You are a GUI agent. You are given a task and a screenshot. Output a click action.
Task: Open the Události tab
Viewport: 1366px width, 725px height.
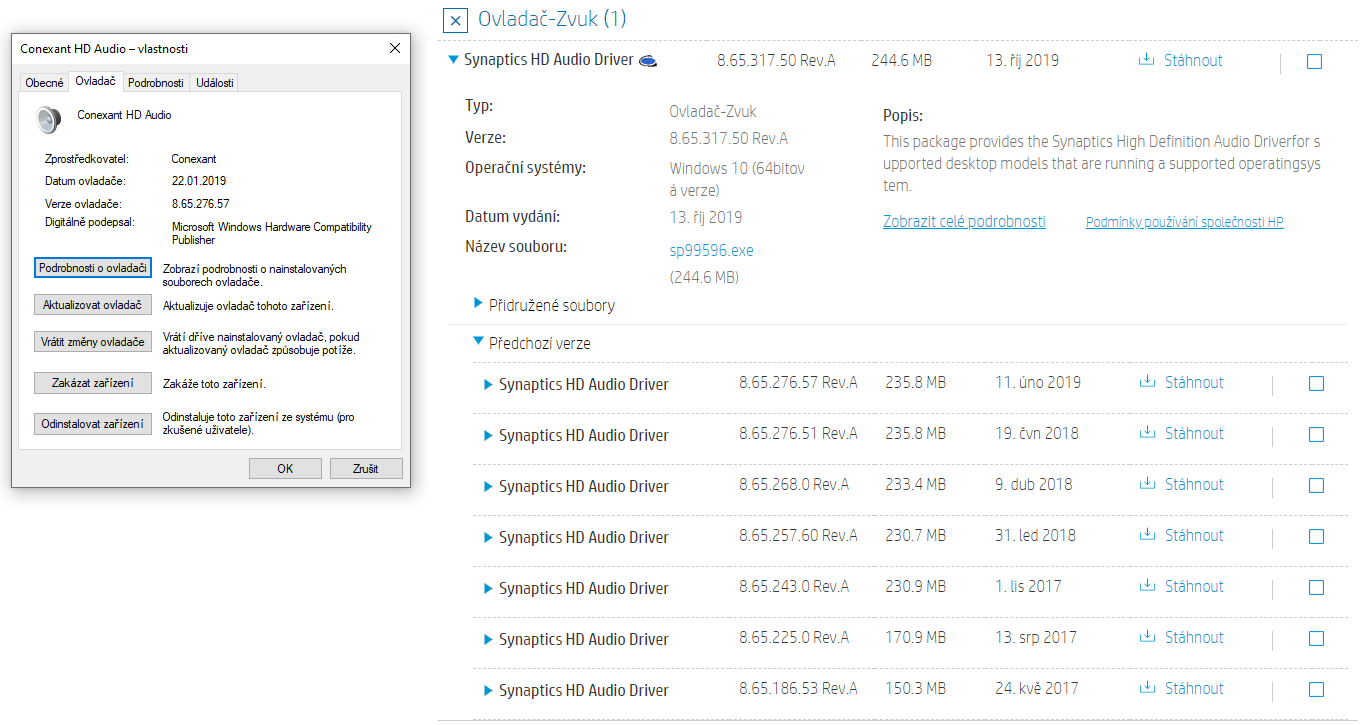pos(215,83)
